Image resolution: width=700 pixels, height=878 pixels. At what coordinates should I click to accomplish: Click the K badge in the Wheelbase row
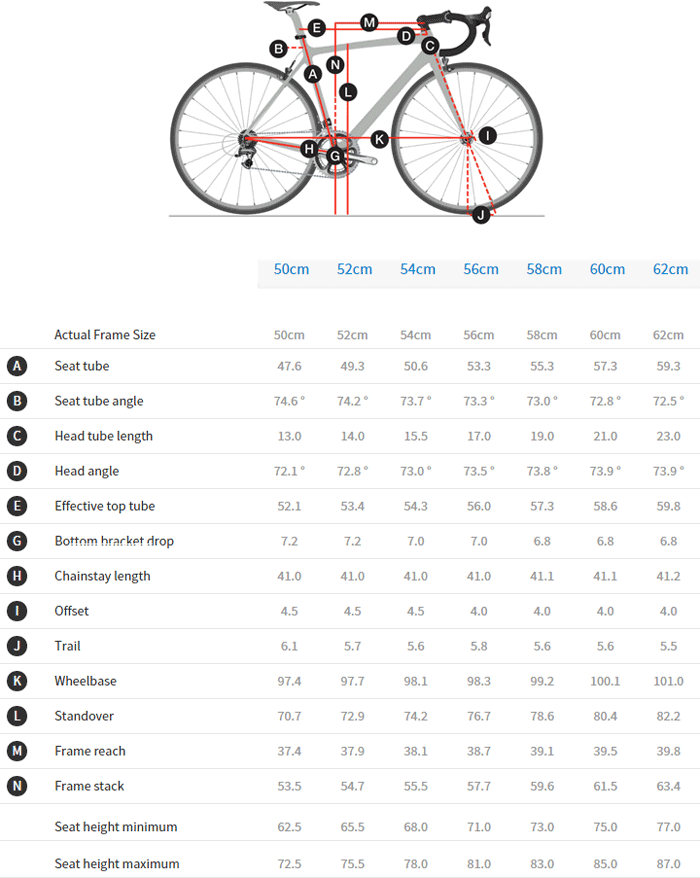[x=16, y=681]
